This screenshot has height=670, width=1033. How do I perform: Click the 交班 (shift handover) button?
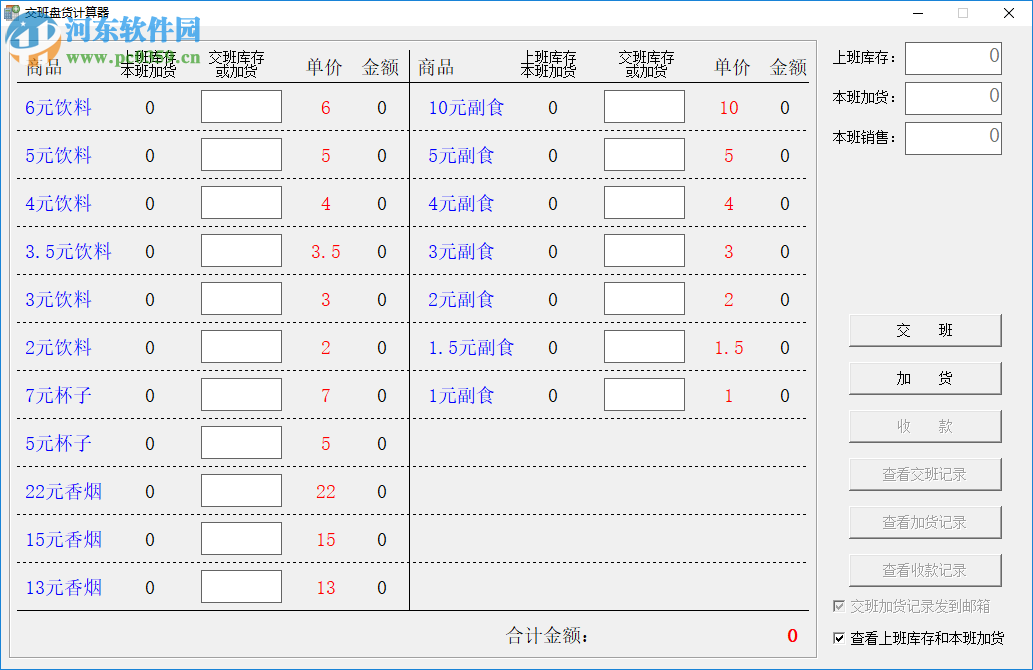pos(924,330)
